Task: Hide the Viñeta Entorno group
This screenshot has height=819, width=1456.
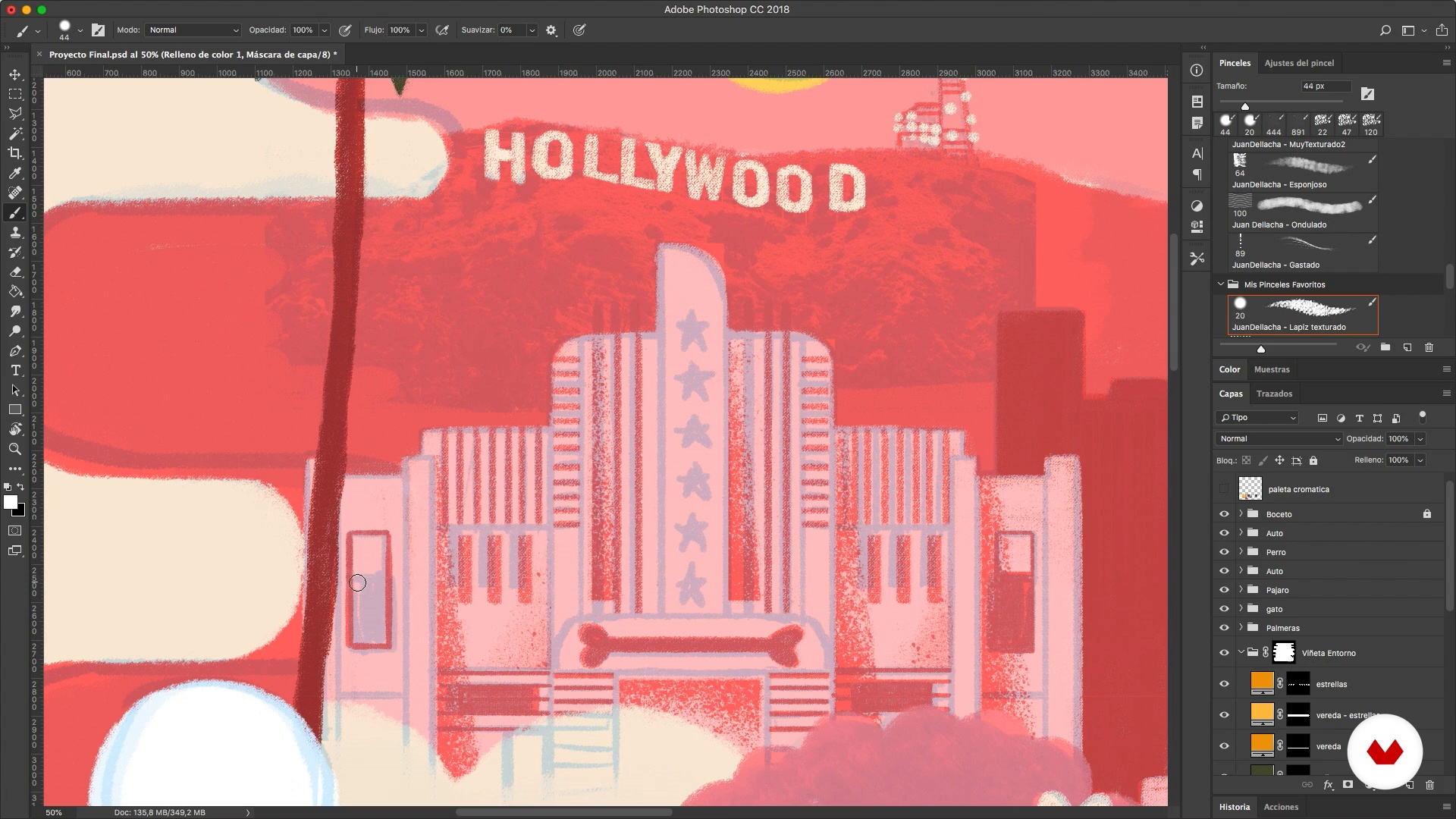Action: [1224, 653]
